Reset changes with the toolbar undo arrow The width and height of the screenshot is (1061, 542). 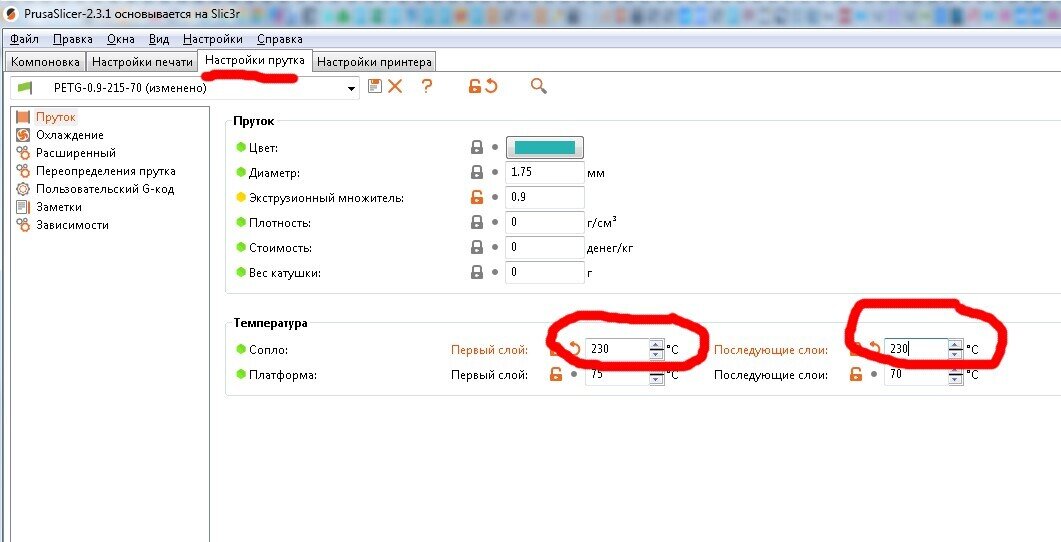click(491, 86)
